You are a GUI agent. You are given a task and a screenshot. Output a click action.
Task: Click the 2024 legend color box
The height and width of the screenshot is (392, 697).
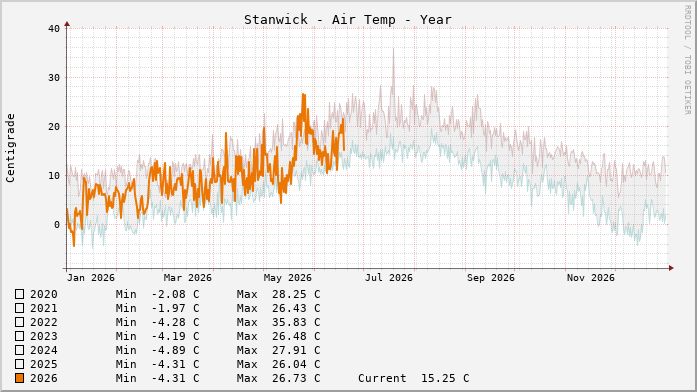pos(19,350)
